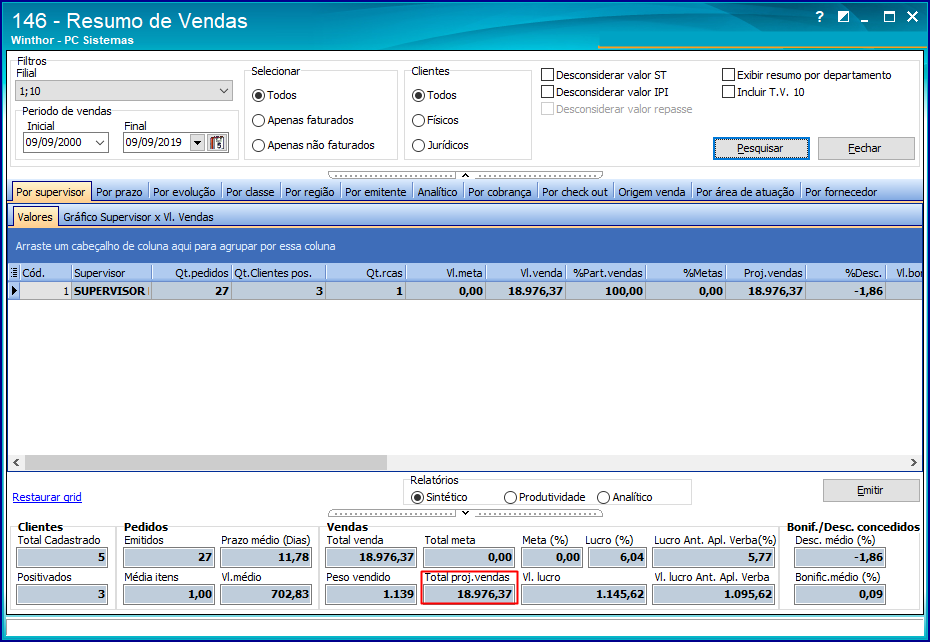Collapse the filters panel with up chevron
Screen dimensions: 930x642
[466, 175]
